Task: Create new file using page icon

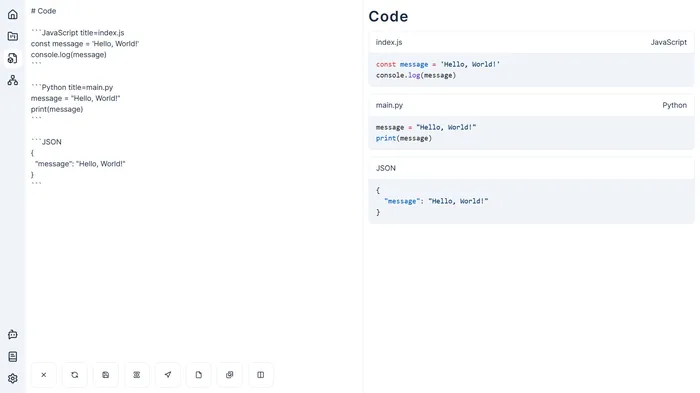Action: click(x=199, y=375)
